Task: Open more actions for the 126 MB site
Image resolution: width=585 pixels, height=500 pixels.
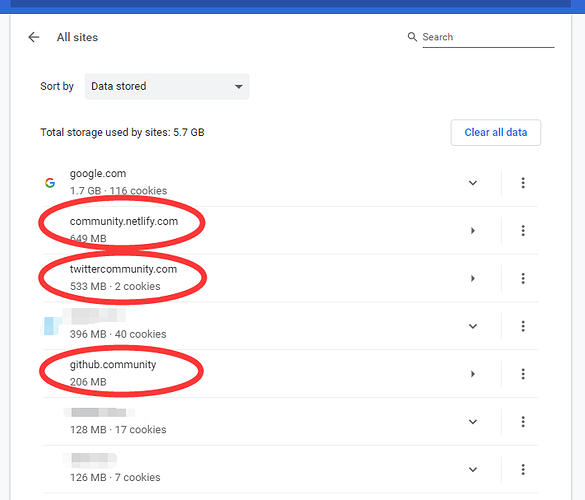Action: [x=523, y=469]
